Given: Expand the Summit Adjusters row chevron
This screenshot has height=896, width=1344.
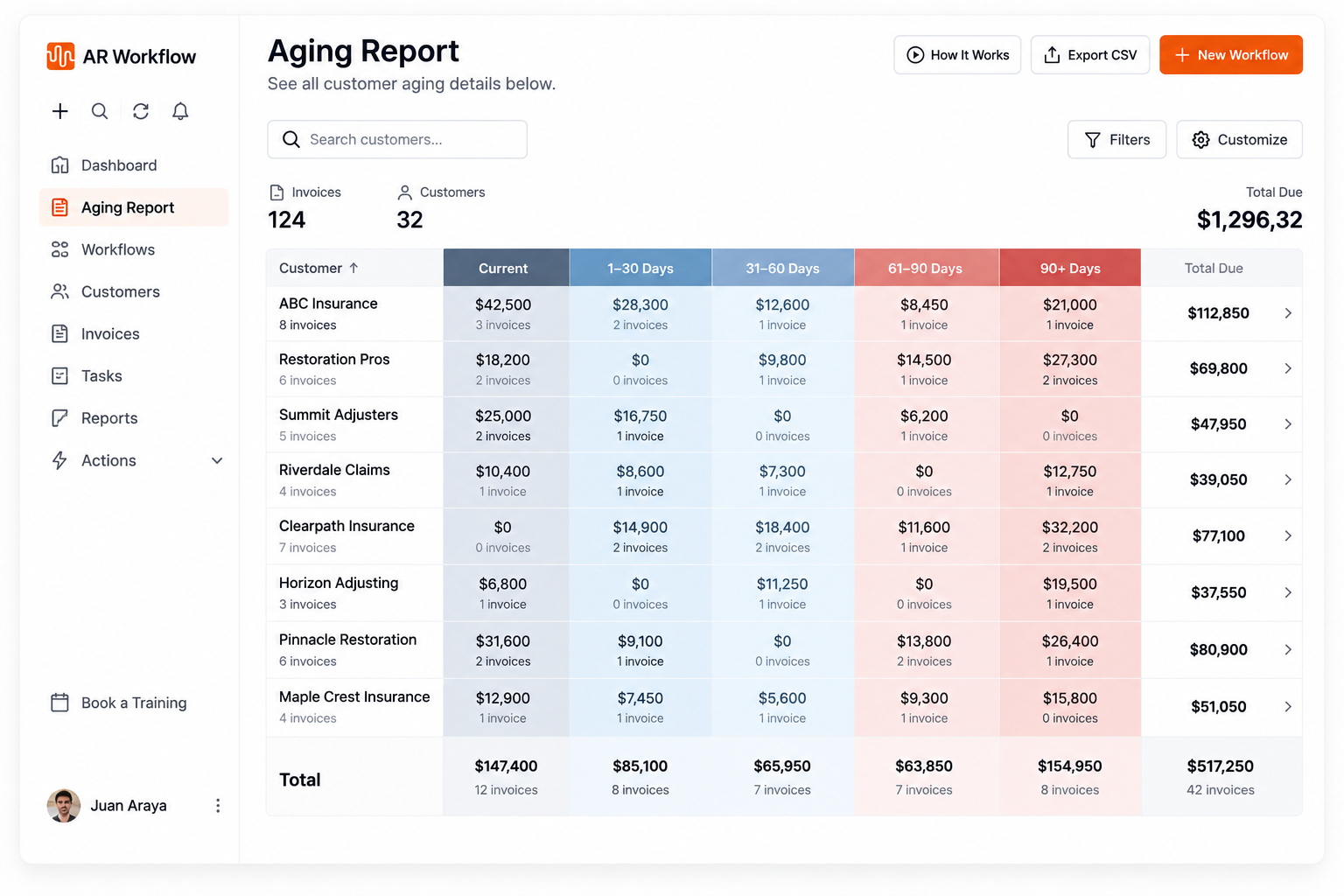Looking at the screenshot, I should pyautogui.click(x=1288, y=424).
